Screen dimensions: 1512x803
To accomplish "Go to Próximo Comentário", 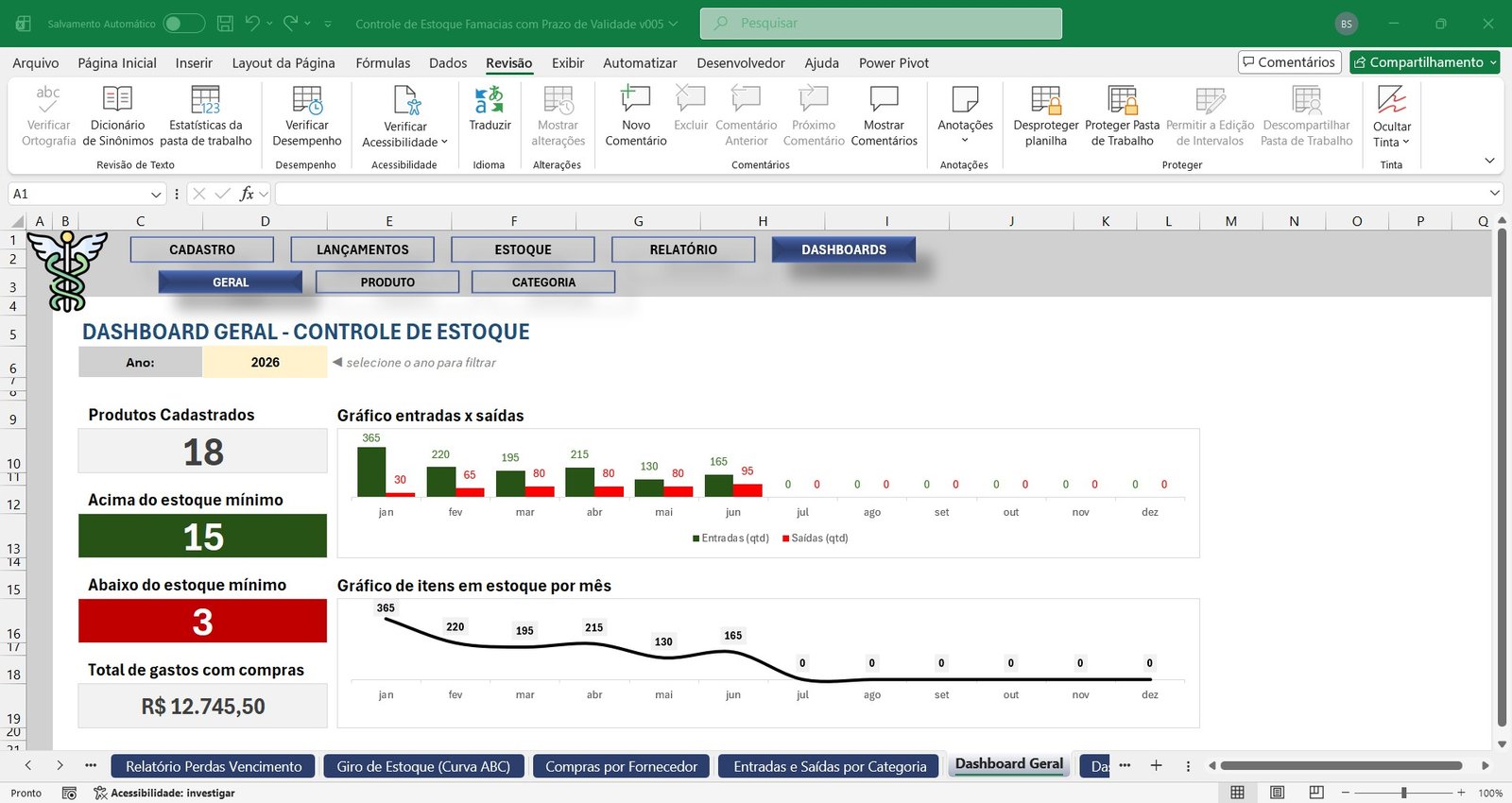I will [814, 115].
